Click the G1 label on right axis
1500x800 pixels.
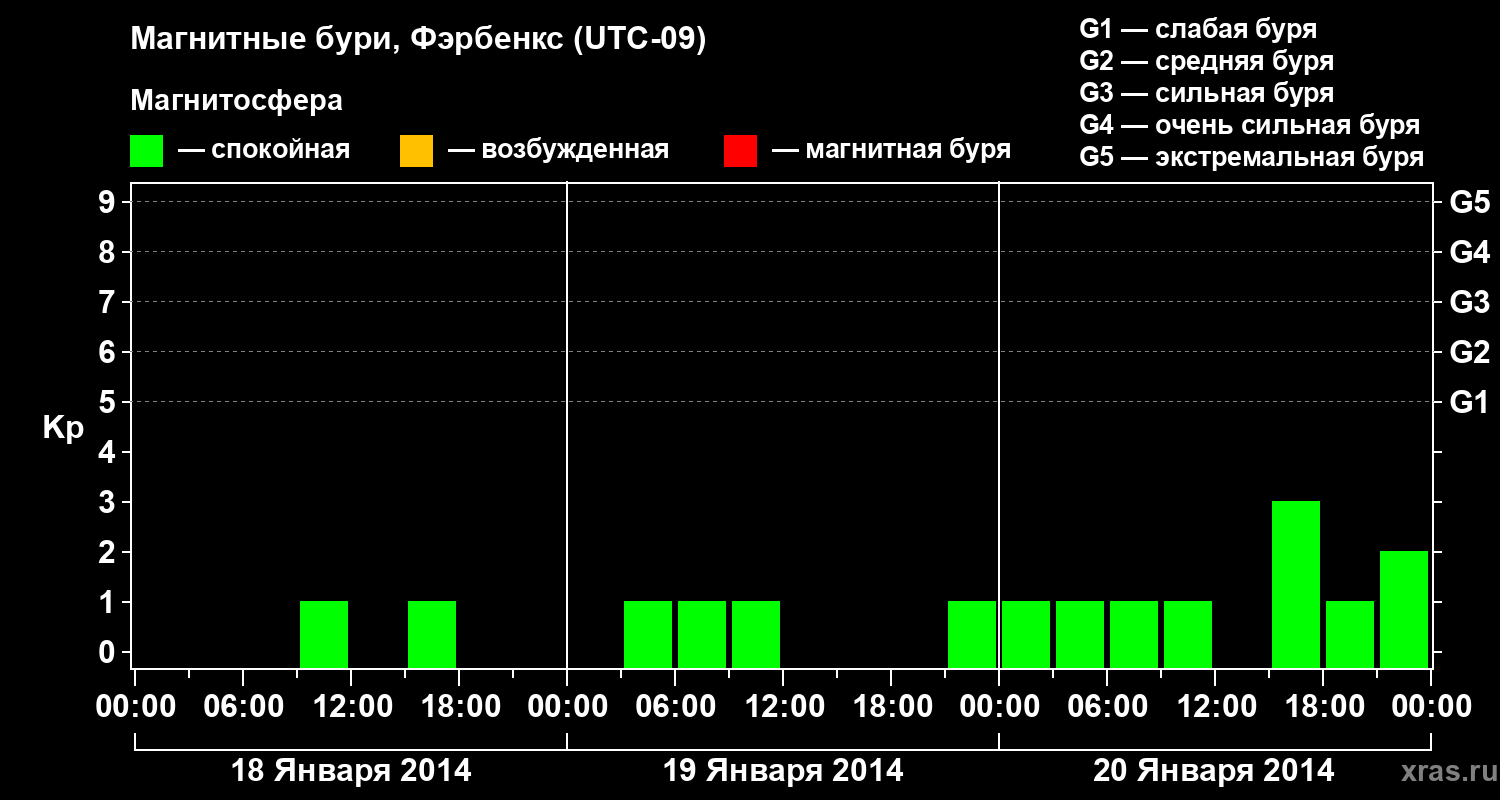[1469, 403]
